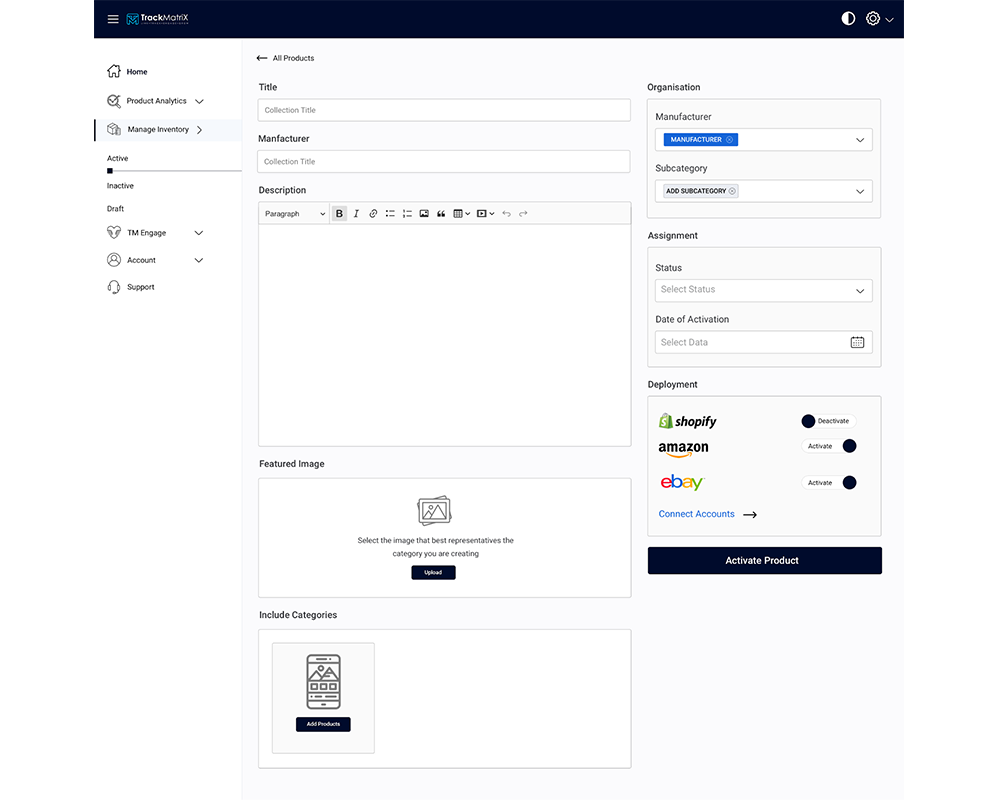Toggle the dark mode contrast icon
Viewport: 1000px width, 800px height.
coord(848,19)
